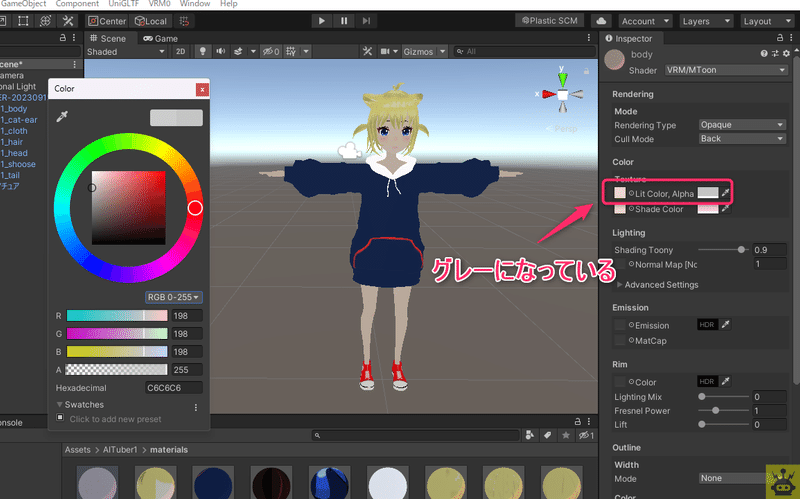Adjust the R channel slider
The image size is (800, 499).
(117, 316)
